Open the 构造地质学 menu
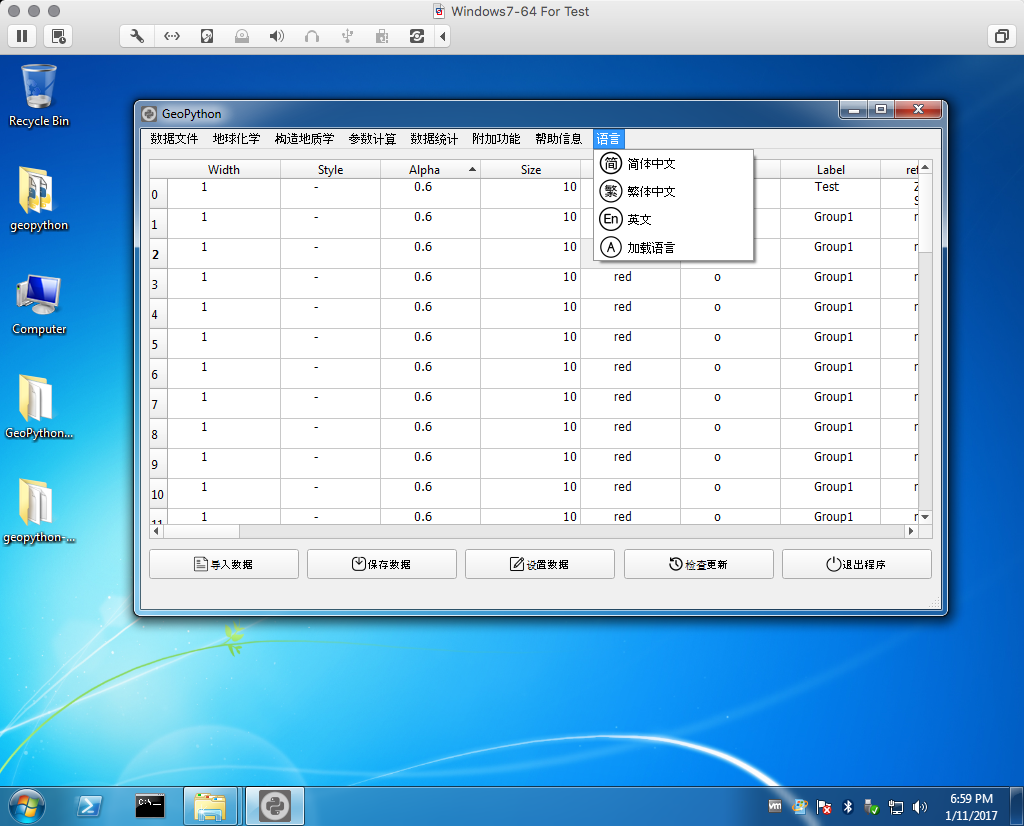The width and height of the screenshot is (1024, 826). pyautogui.click(x=304, y=138)
